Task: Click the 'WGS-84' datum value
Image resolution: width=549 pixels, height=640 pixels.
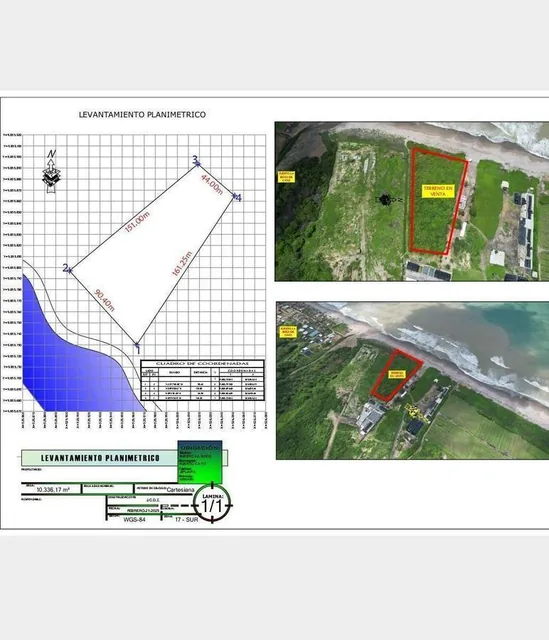Action: coord(134,520)
